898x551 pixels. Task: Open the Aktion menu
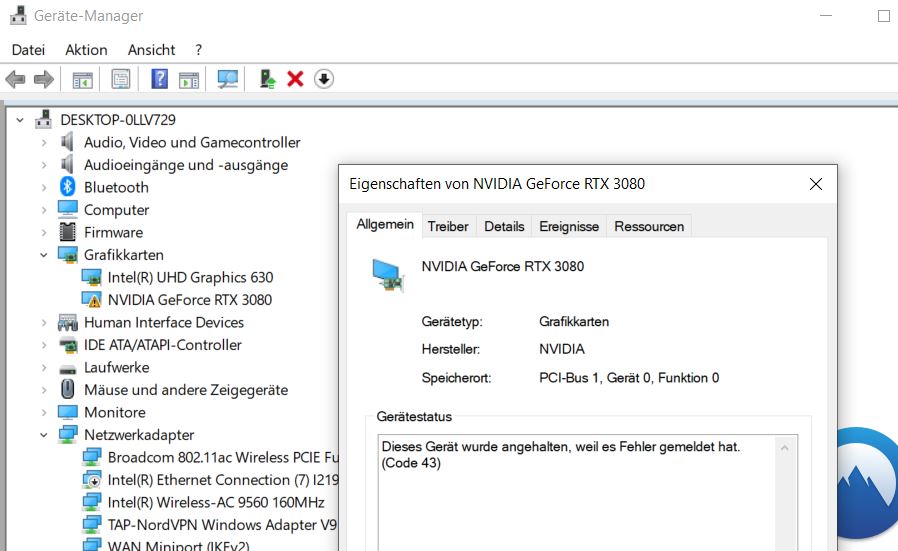[86, 50]
